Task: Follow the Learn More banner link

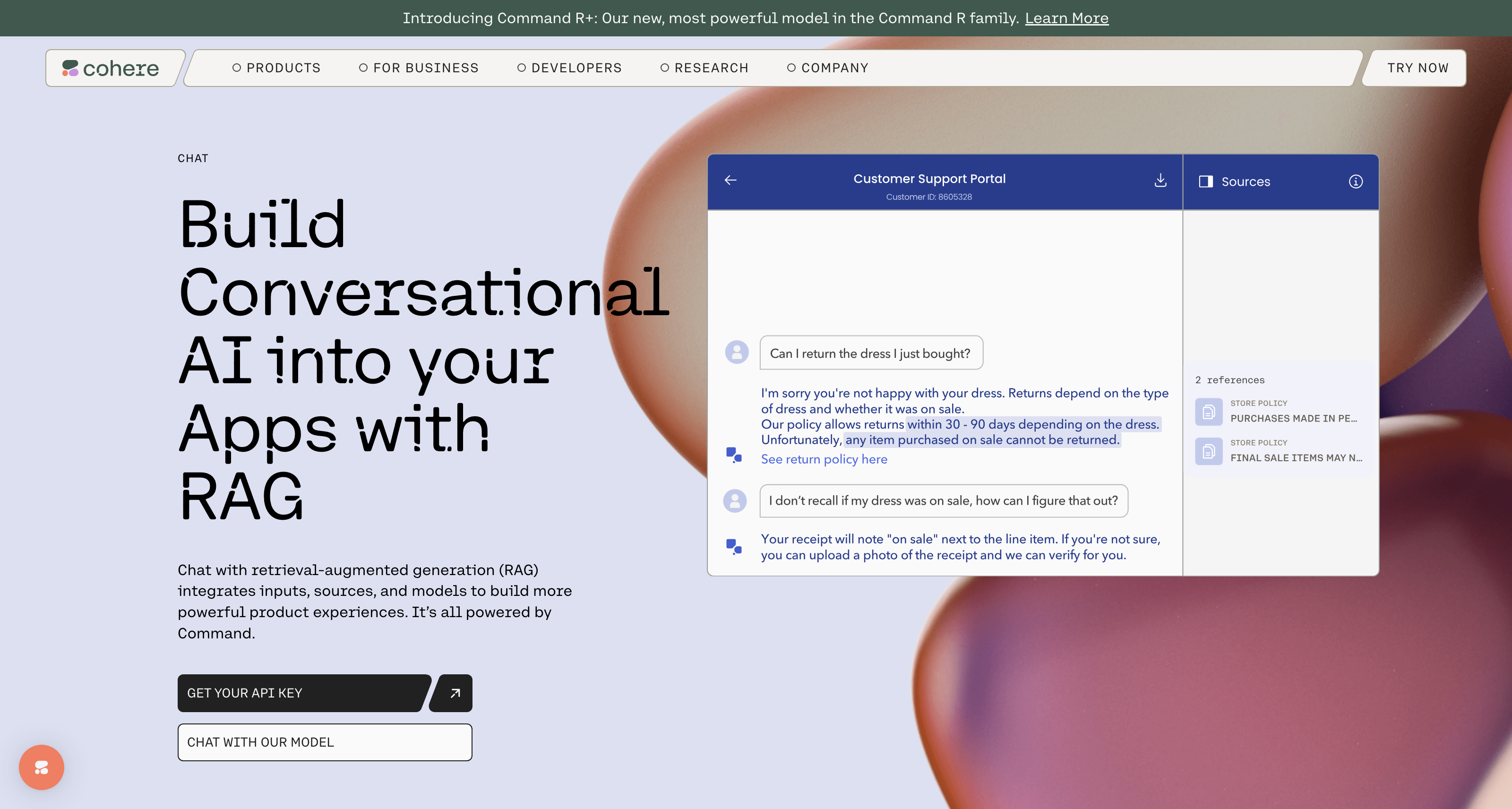Action: [x=1066, y=18]
